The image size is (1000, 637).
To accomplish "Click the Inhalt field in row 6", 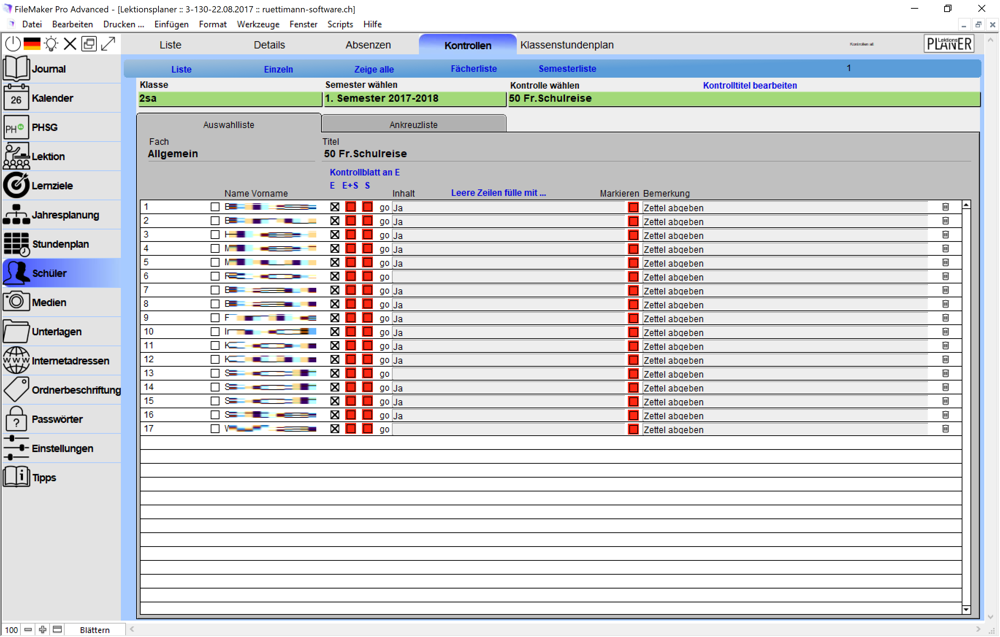I will click(x=509, y=277).
